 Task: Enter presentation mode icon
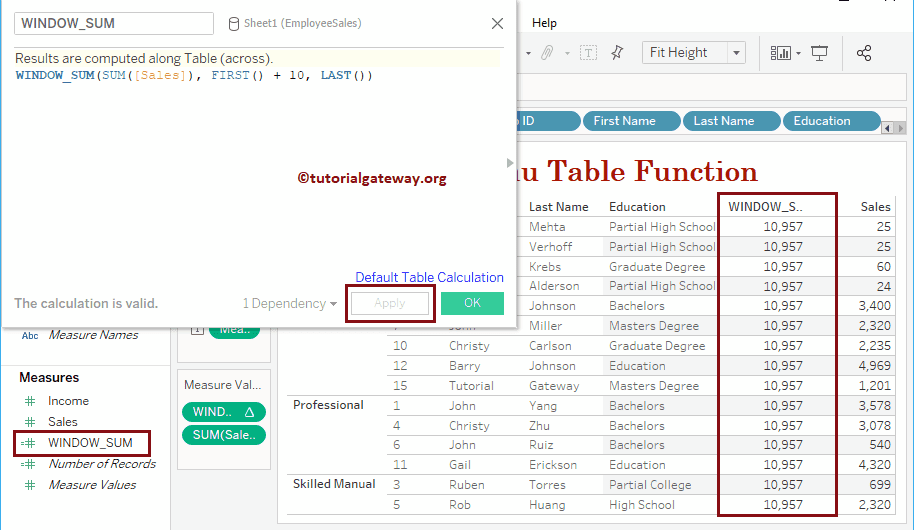820,53
